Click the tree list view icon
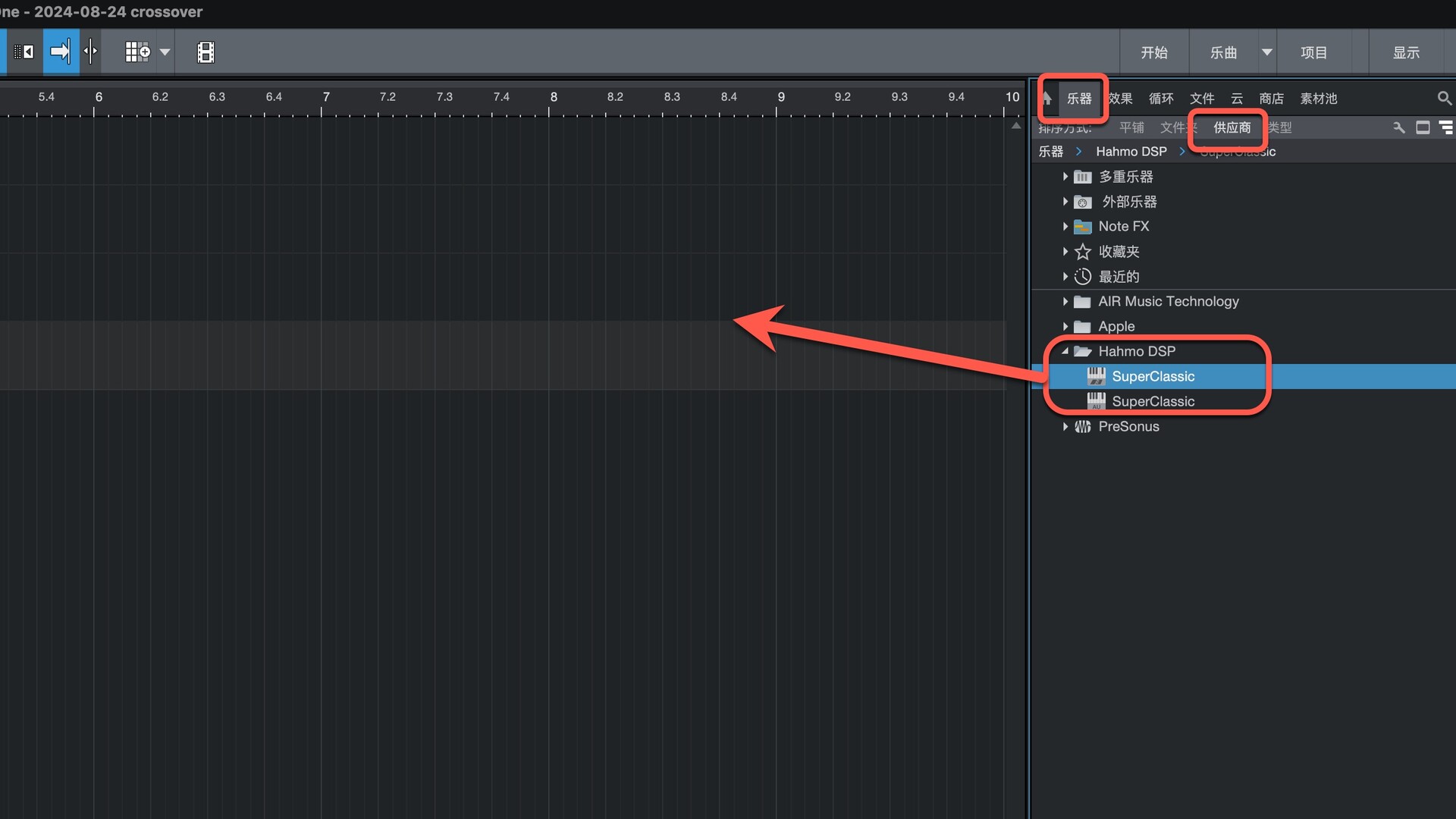1456x819 pixels. [x=1446, y=127]
